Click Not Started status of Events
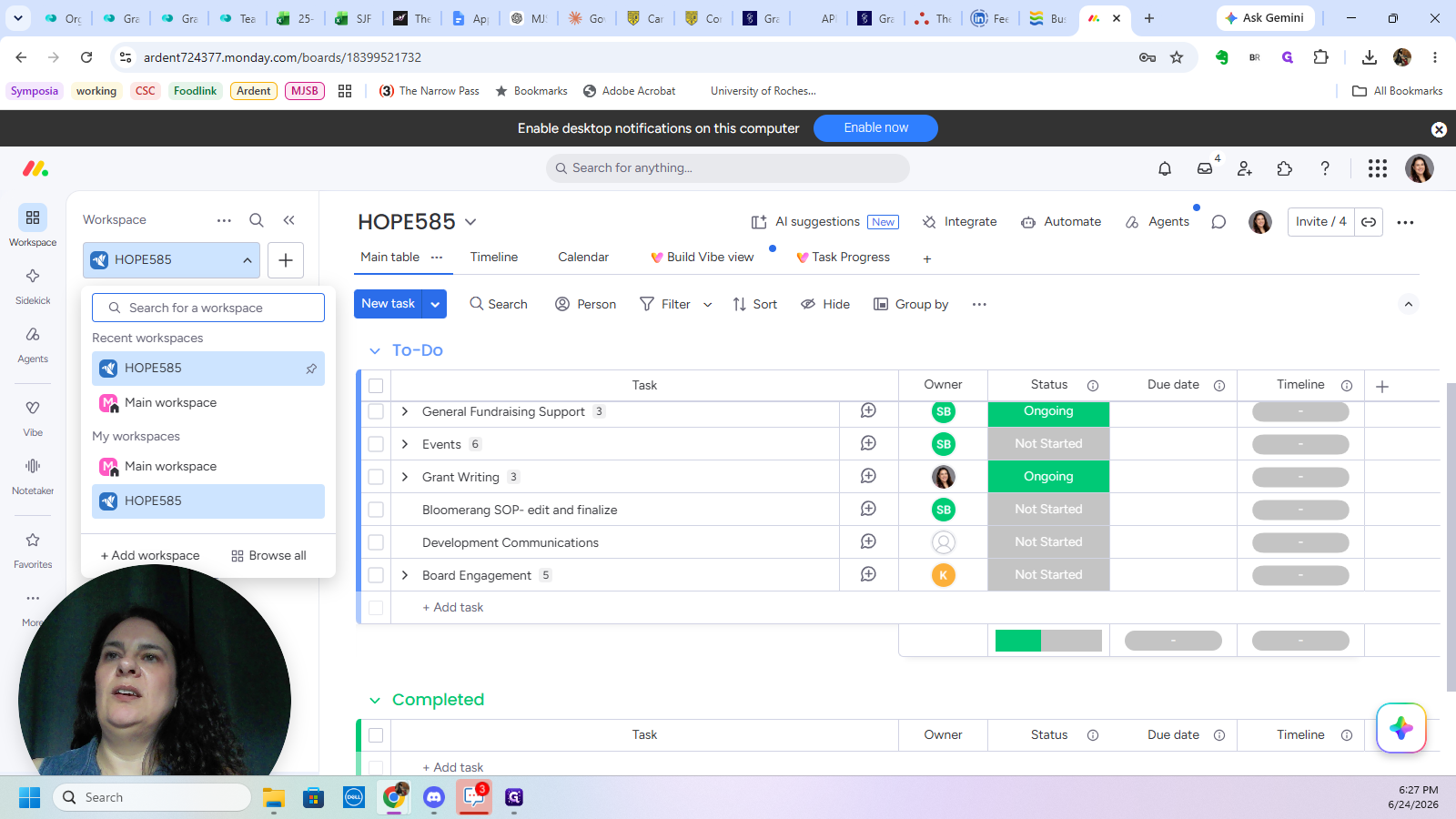1456x819 pixels. (x=1048, y=444)
